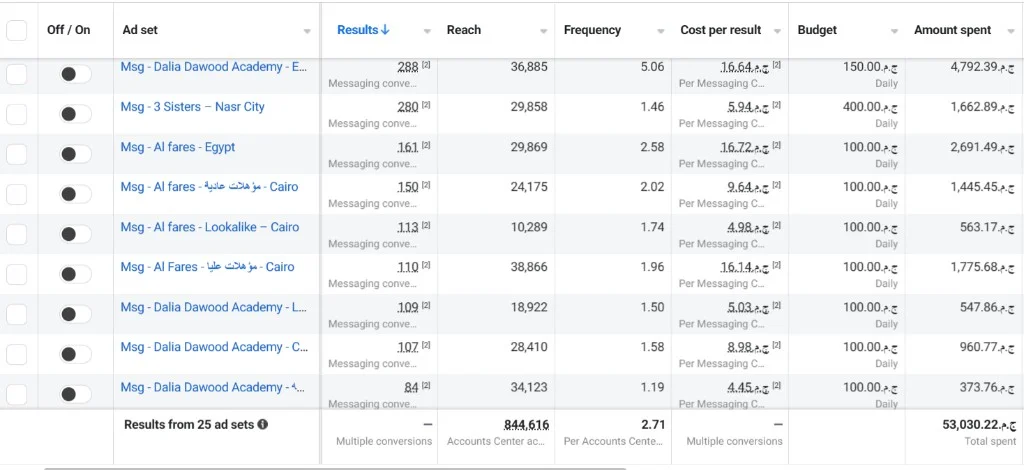Click the Cost per result column header
The height and width of the screenshot is (470, 1024).
point(720,30)
